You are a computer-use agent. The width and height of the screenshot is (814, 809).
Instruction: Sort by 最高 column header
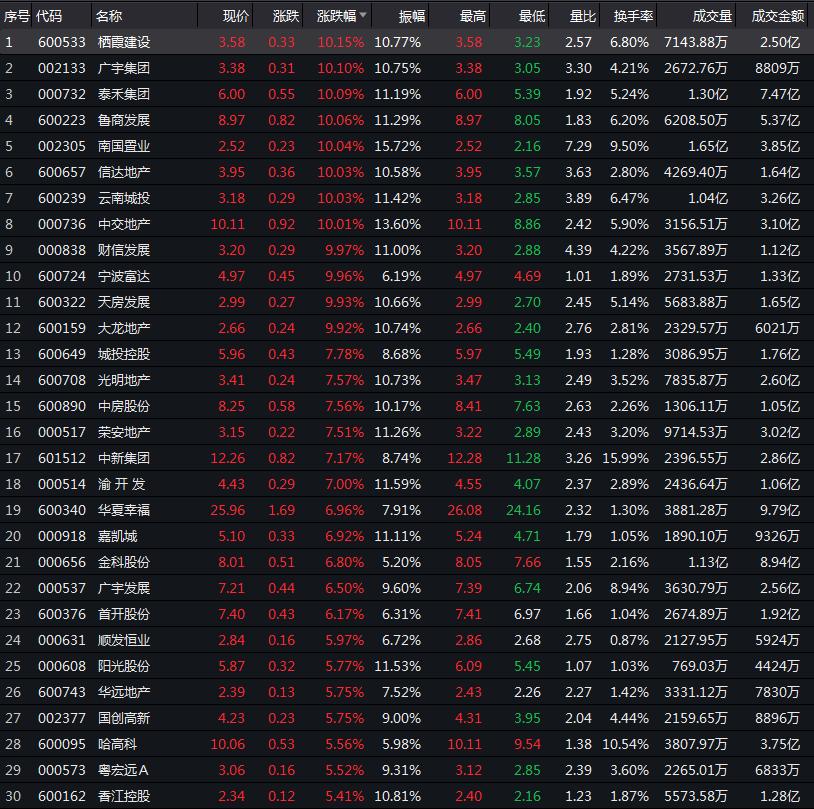tap(473, 16)
